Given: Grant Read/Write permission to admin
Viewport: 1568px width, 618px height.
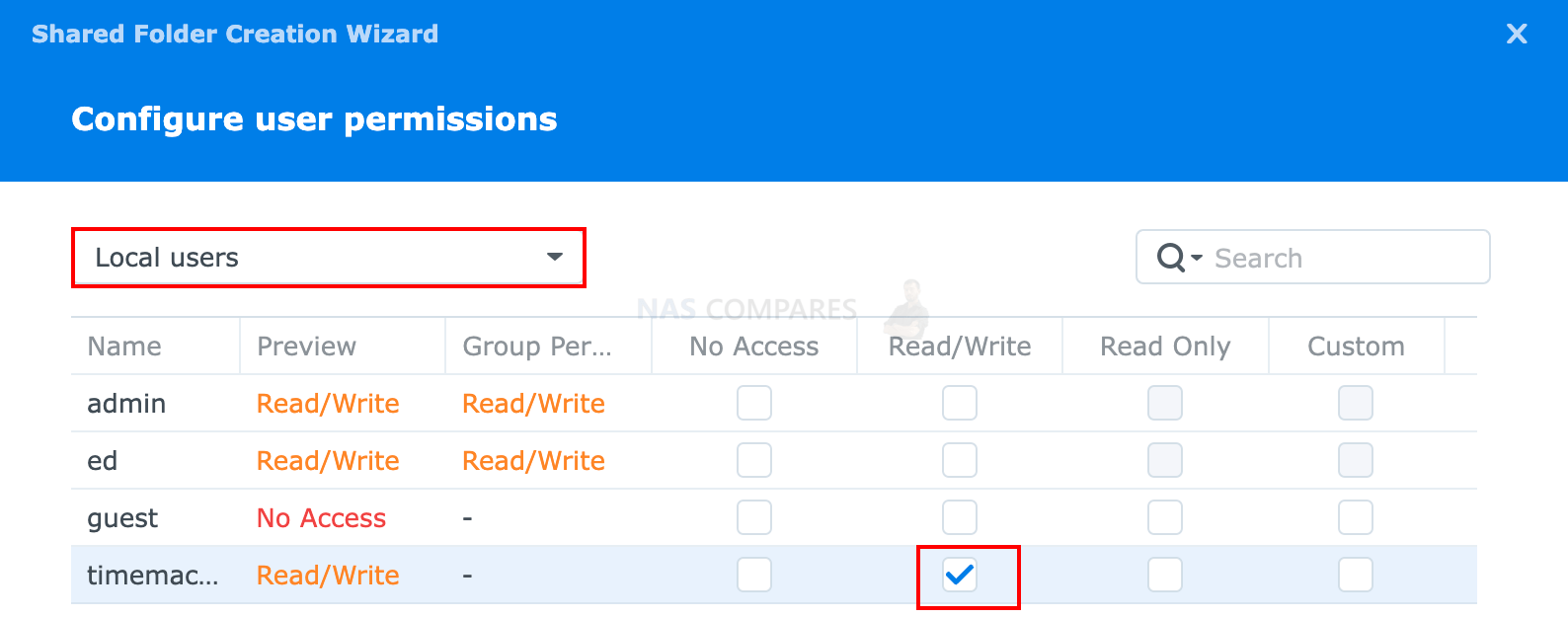Looking at the screenshot, I should pyautogui.click(x=959, y=403).
